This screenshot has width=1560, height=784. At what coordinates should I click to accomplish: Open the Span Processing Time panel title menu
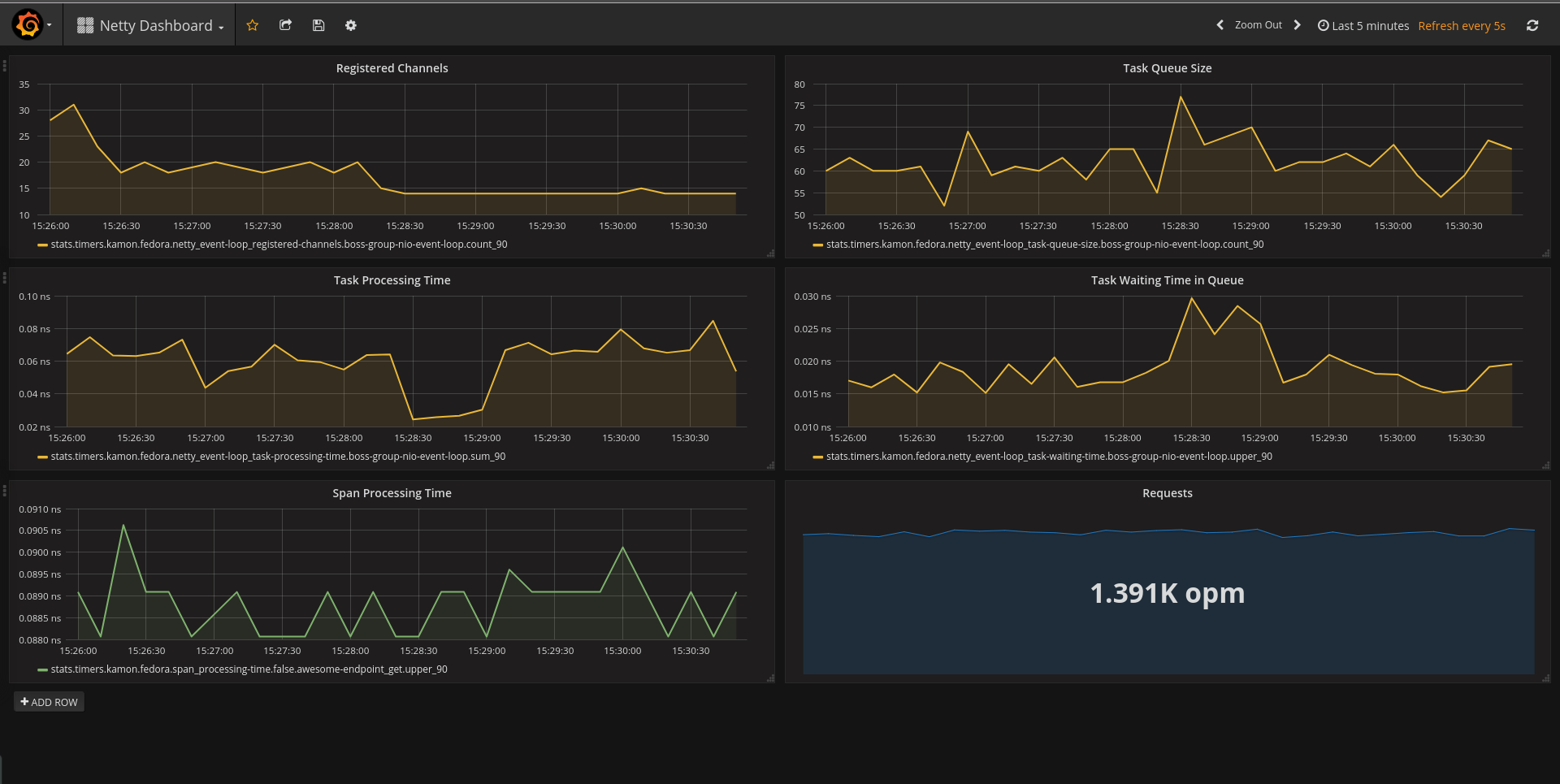392,493
